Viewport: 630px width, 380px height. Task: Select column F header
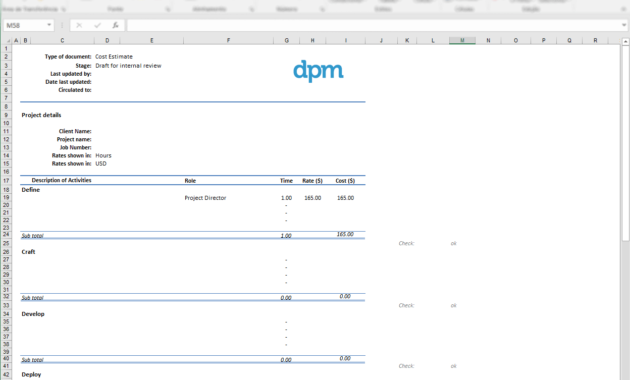[x=228, y=41]
